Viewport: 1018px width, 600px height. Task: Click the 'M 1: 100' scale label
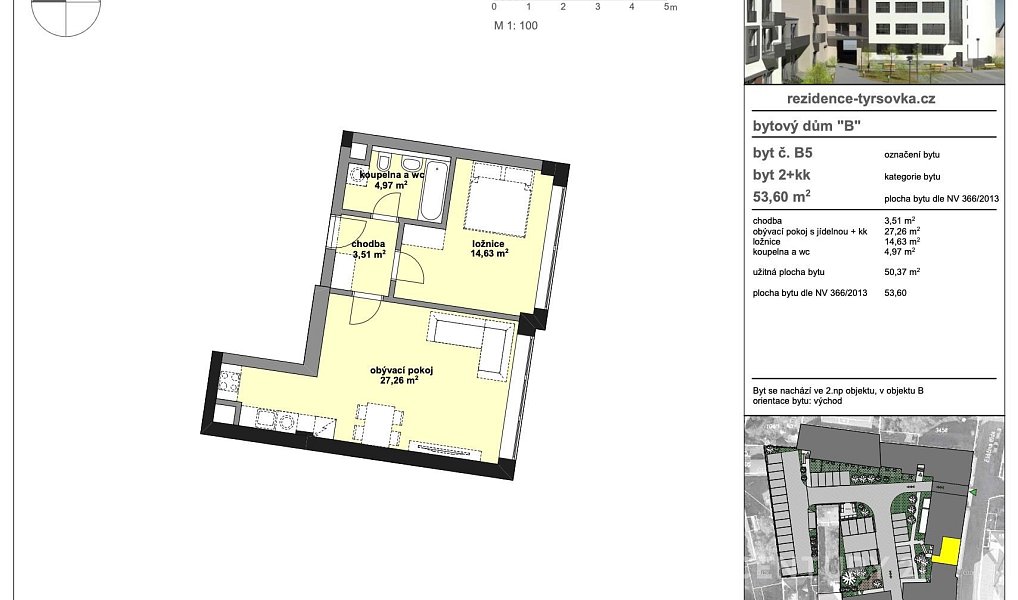coord(515,26)
